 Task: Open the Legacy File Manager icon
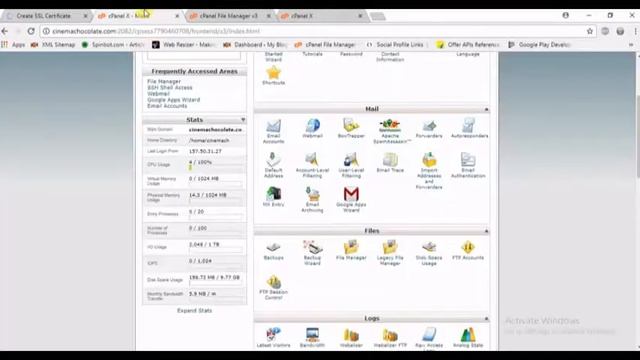click(390, 247)
